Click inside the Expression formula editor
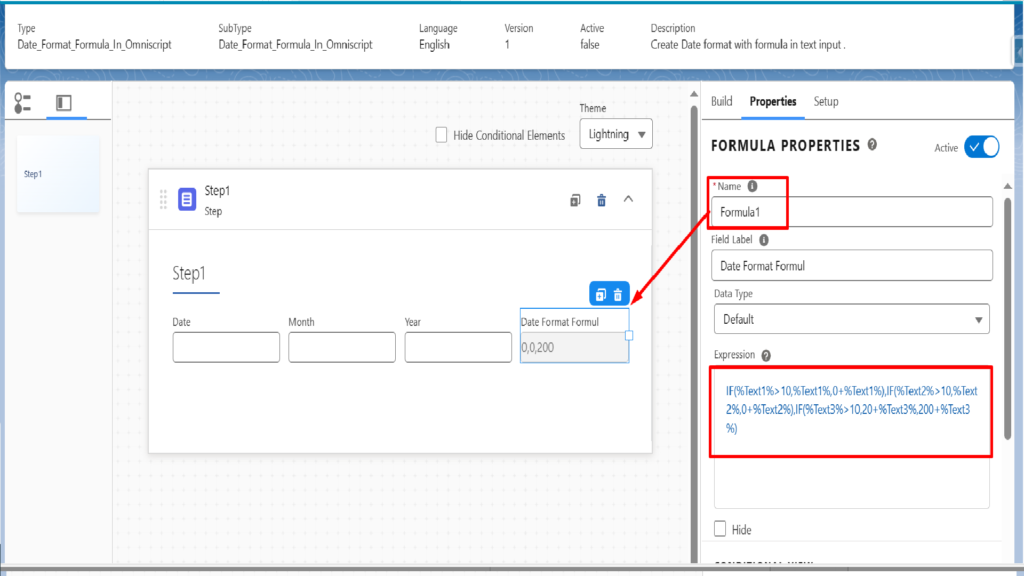 (852, 438)
